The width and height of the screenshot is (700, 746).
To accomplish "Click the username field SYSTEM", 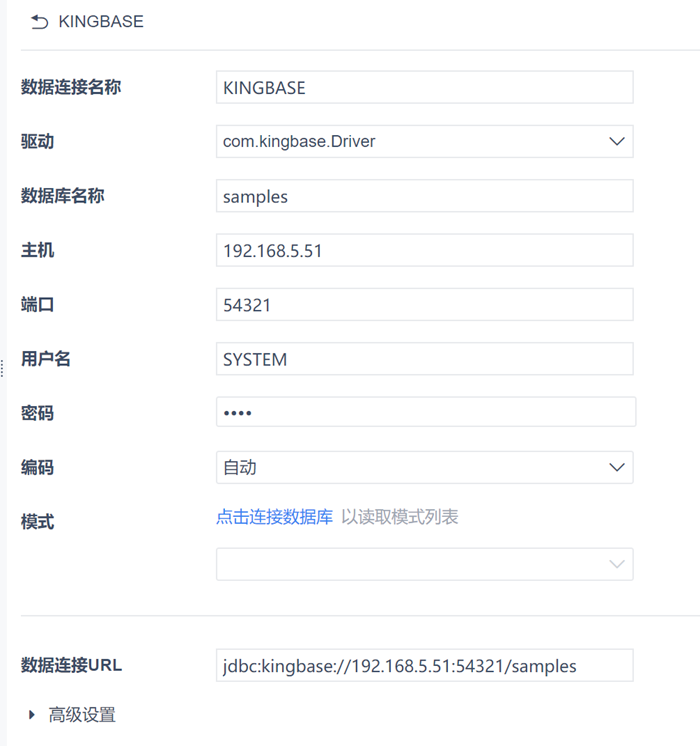I will pyautogui.click(x=424, y=359).
